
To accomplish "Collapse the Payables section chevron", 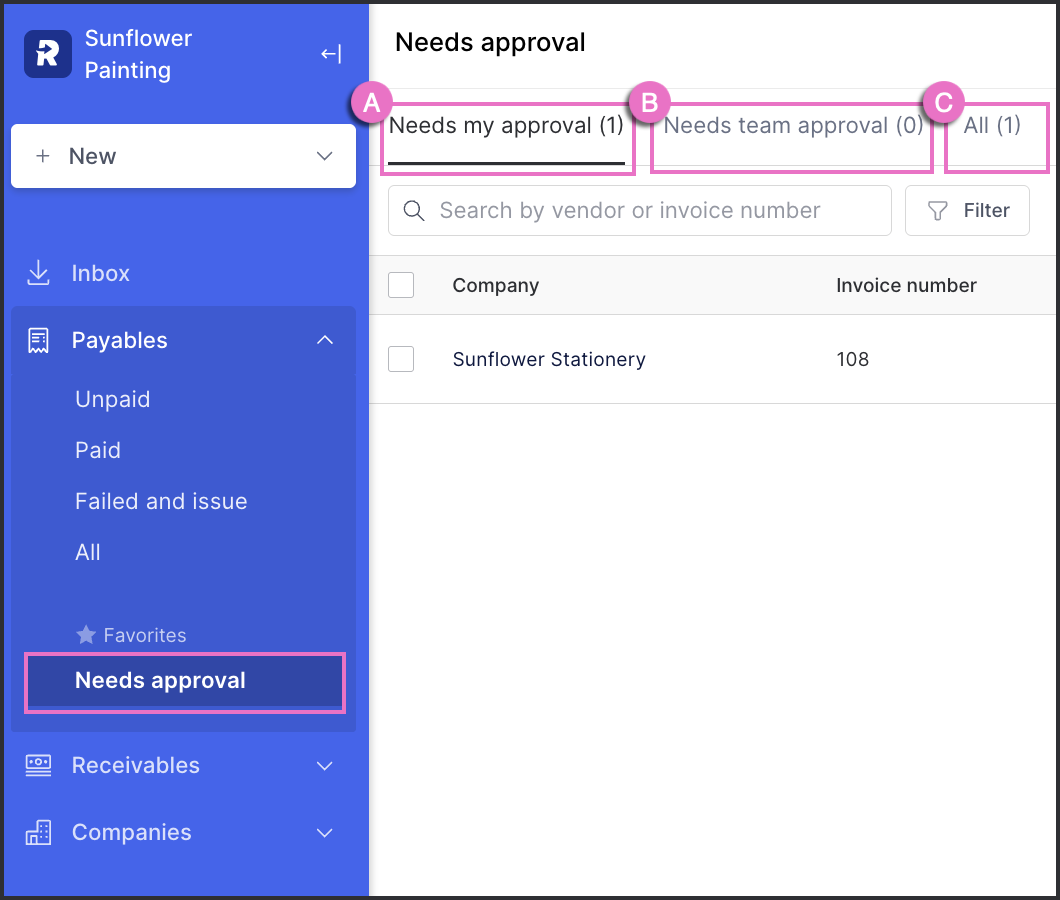I will click(325, 340).
